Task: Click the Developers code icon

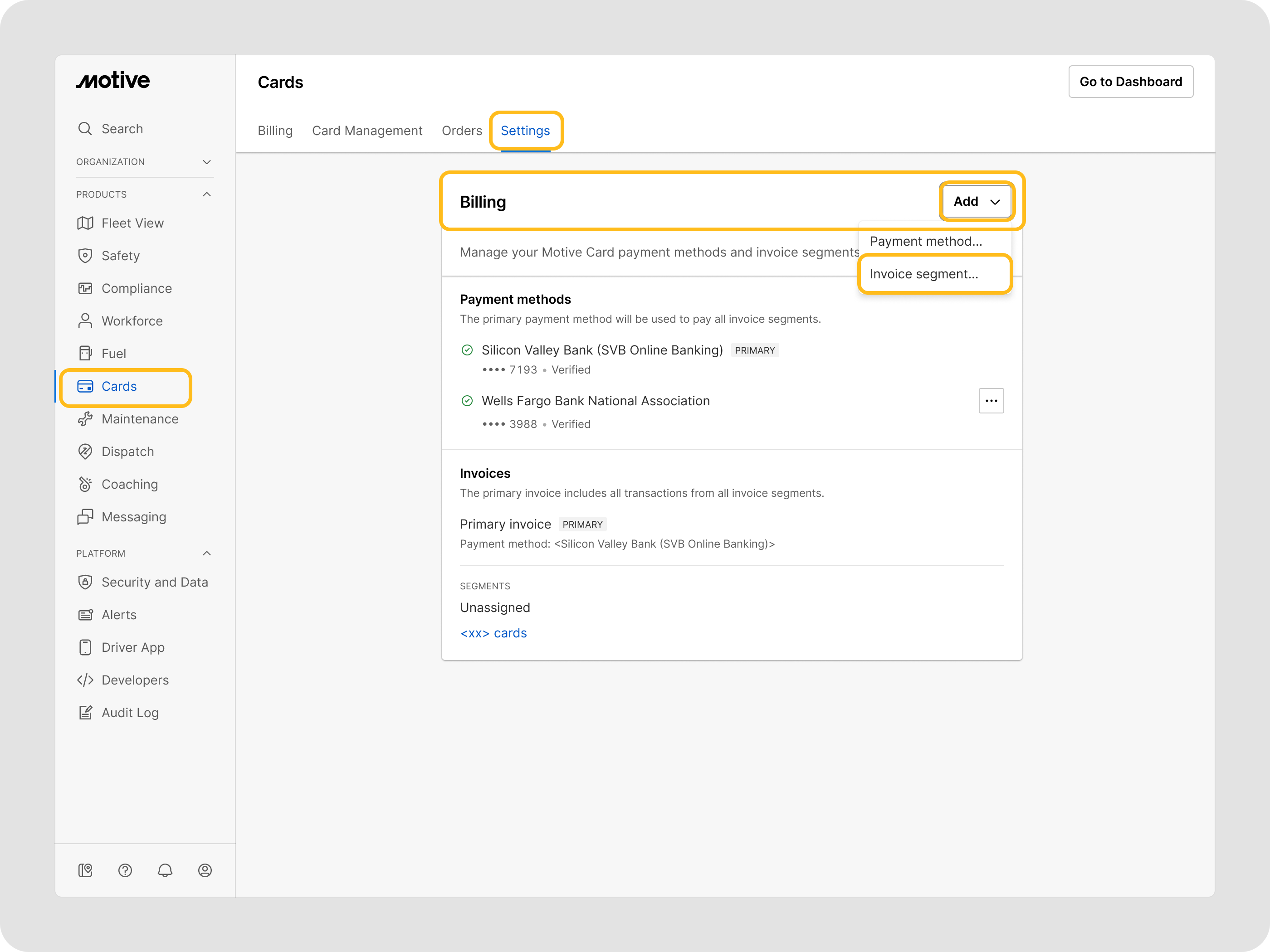Action: 85,680
